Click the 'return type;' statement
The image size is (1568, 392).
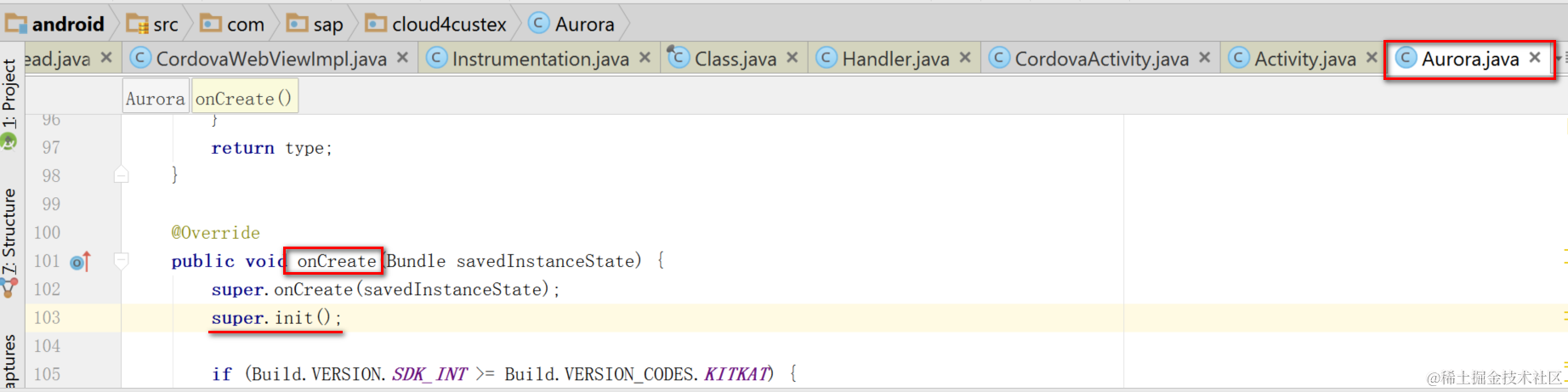pyautogui.click(x=272, y=148)
